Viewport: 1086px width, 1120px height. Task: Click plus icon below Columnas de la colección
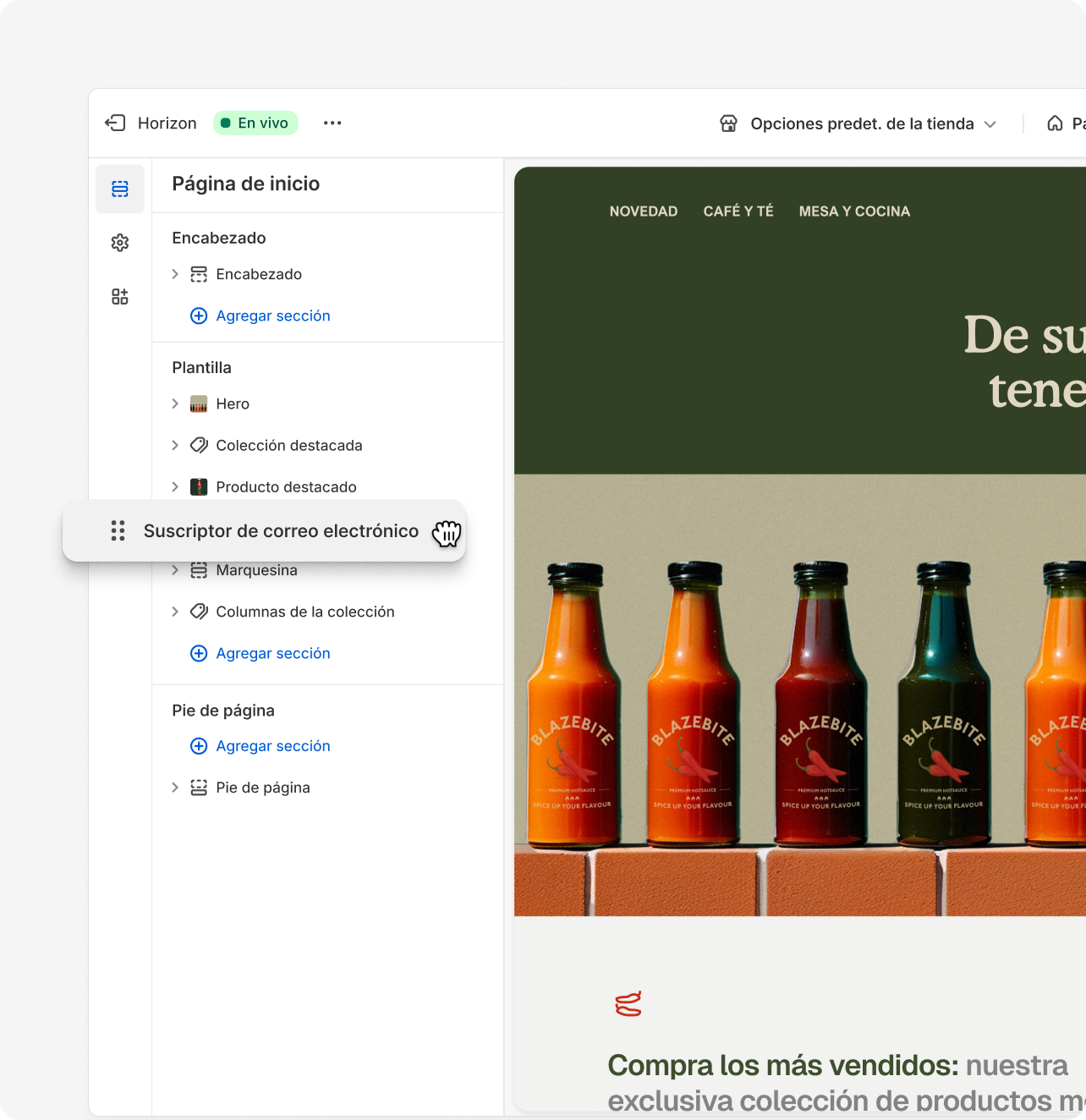199,653
